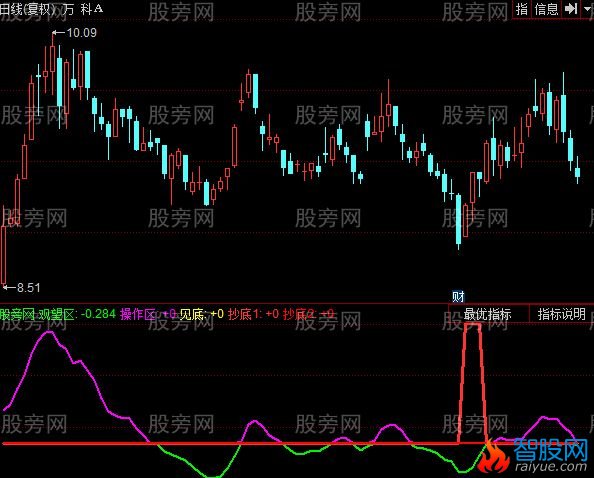594x478 pixels.
Task: Click the 指 indicator button
Action: pos(522,9)
